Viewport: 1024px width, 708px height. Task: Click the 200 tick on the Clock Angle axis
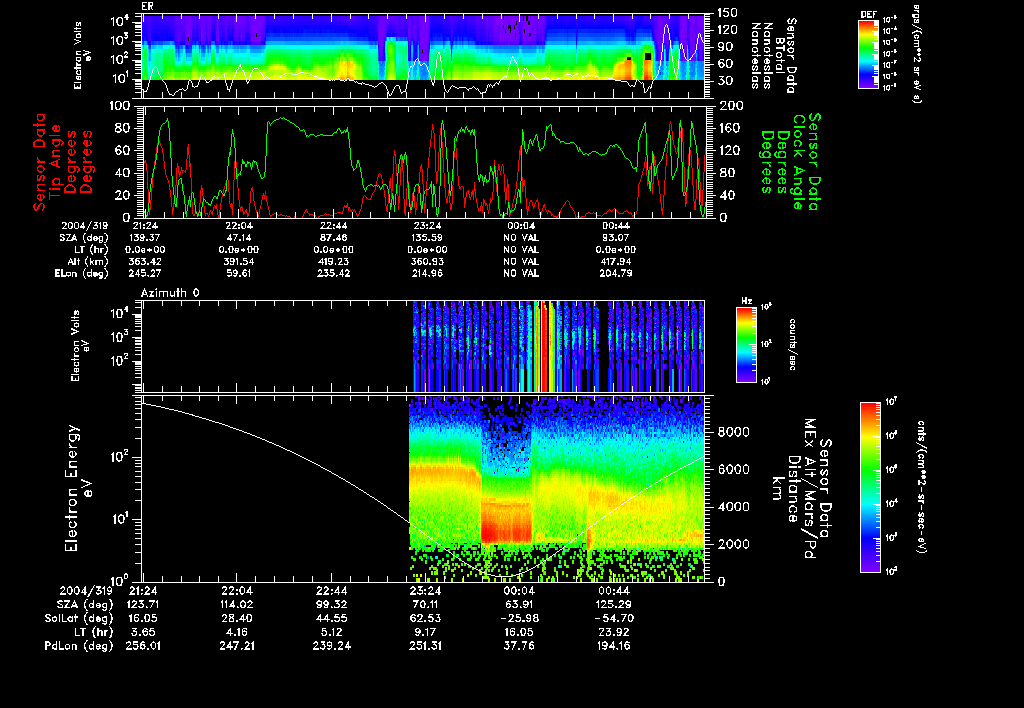(x=731, y=105)
